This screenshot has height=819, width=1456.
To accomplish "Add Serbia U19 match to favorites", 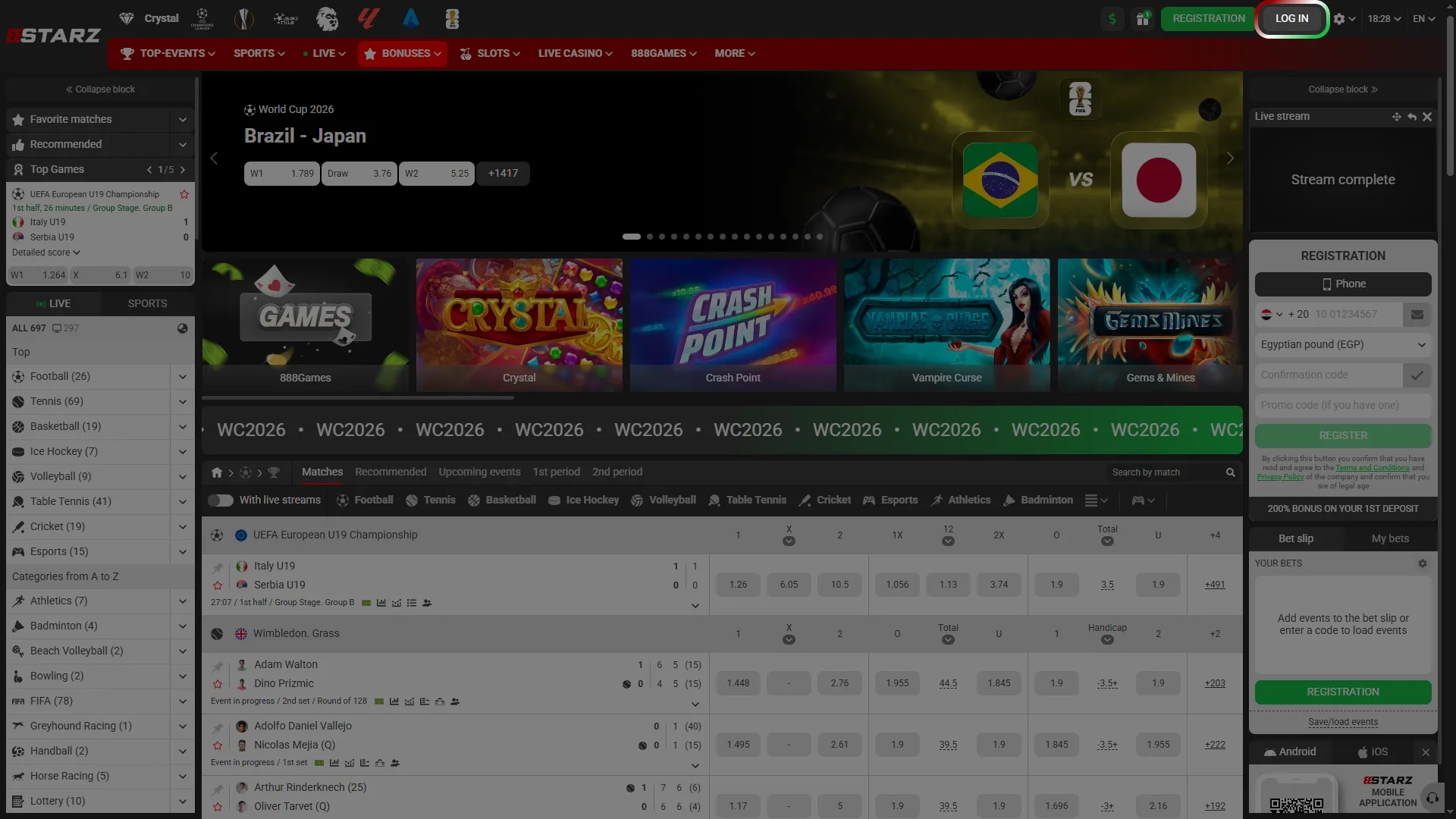I will tap(218, 585).
